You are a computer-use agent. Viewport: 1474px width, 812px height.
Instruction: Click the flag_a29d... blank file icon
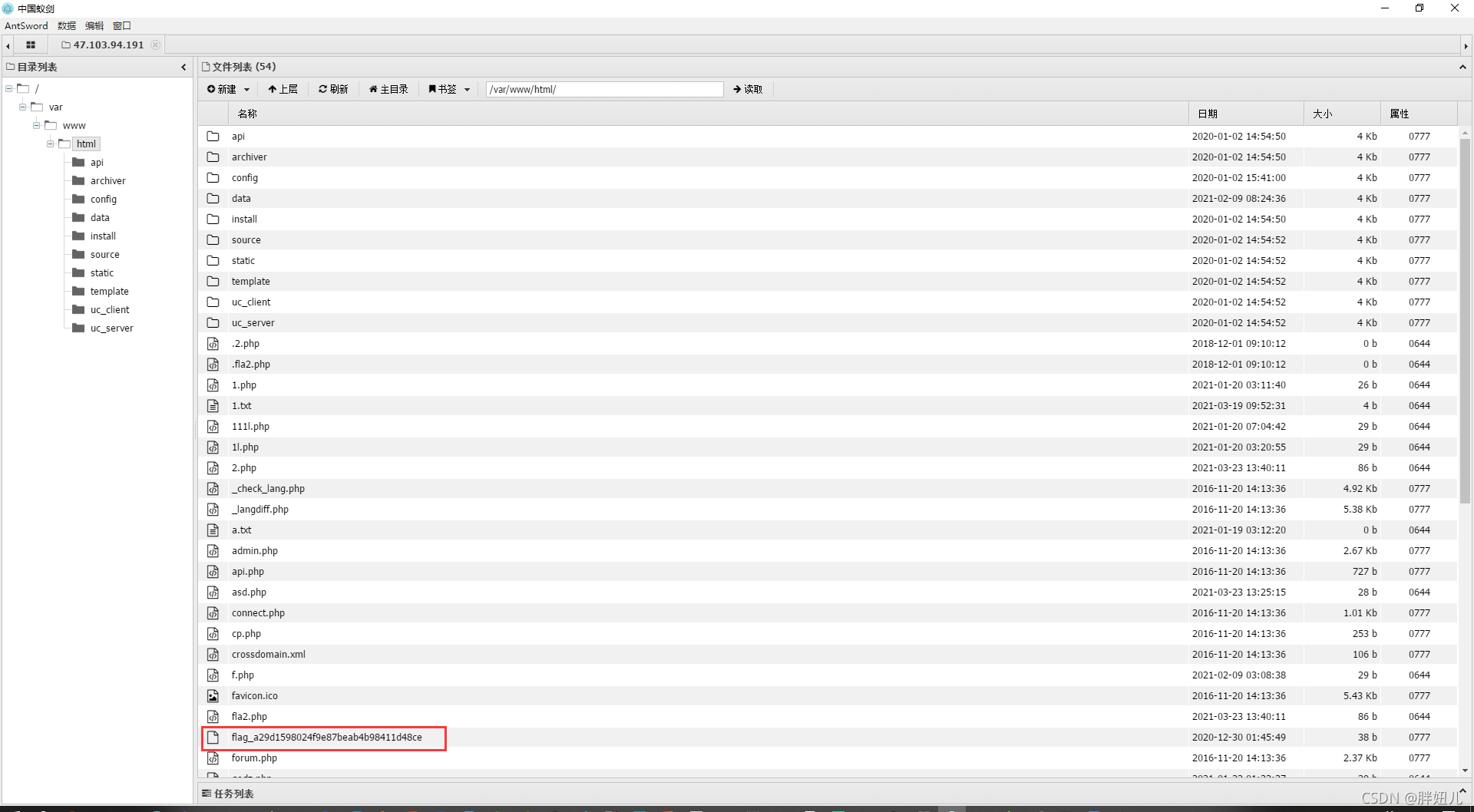(x=213, y=737)
